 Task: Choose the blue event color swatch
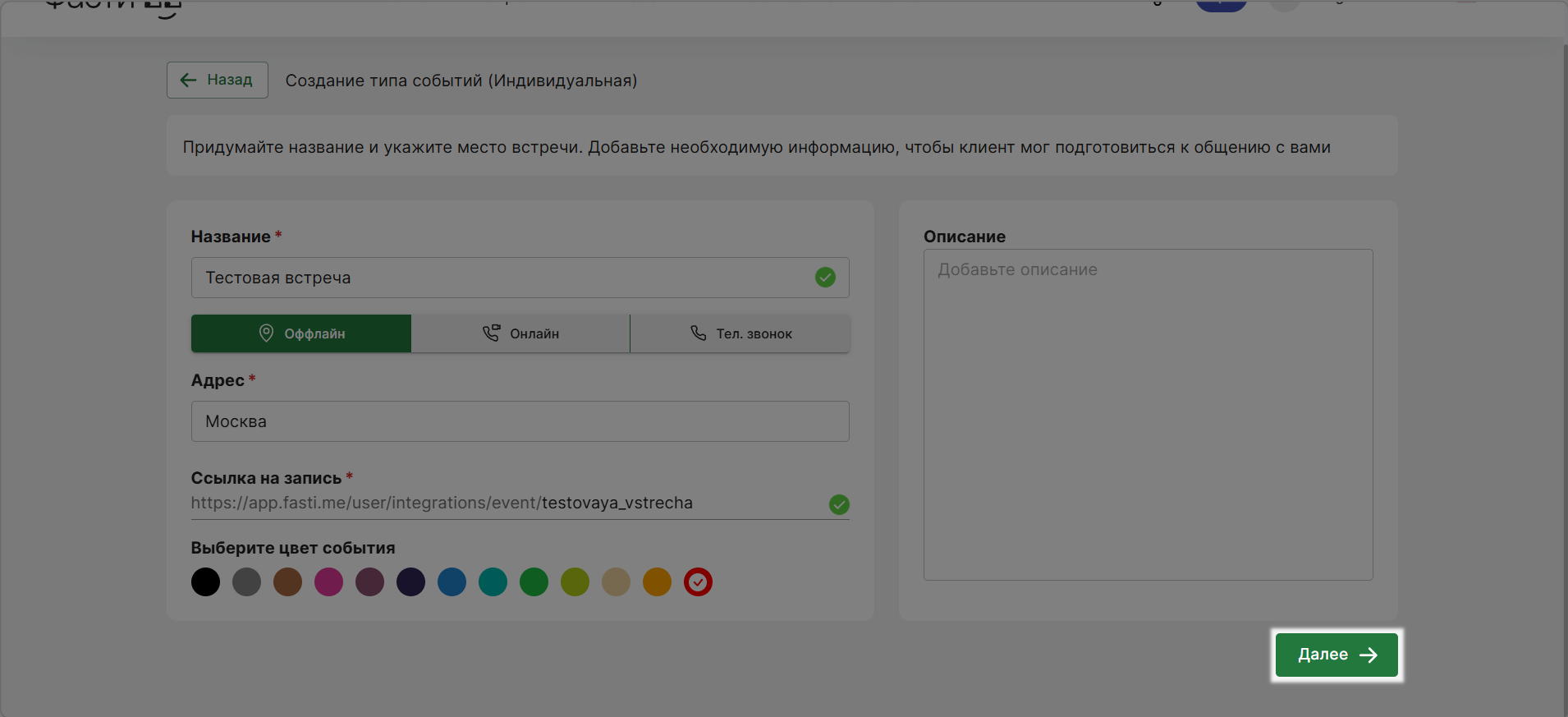point(452,582)
